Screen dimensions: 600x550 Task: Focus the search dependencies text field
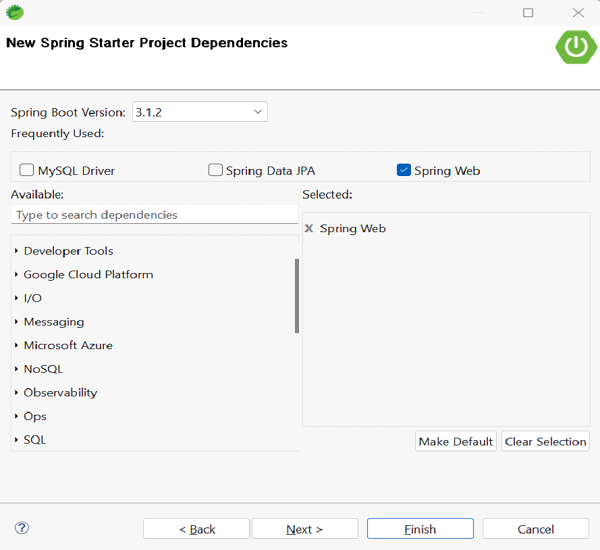tap(154, 215)
